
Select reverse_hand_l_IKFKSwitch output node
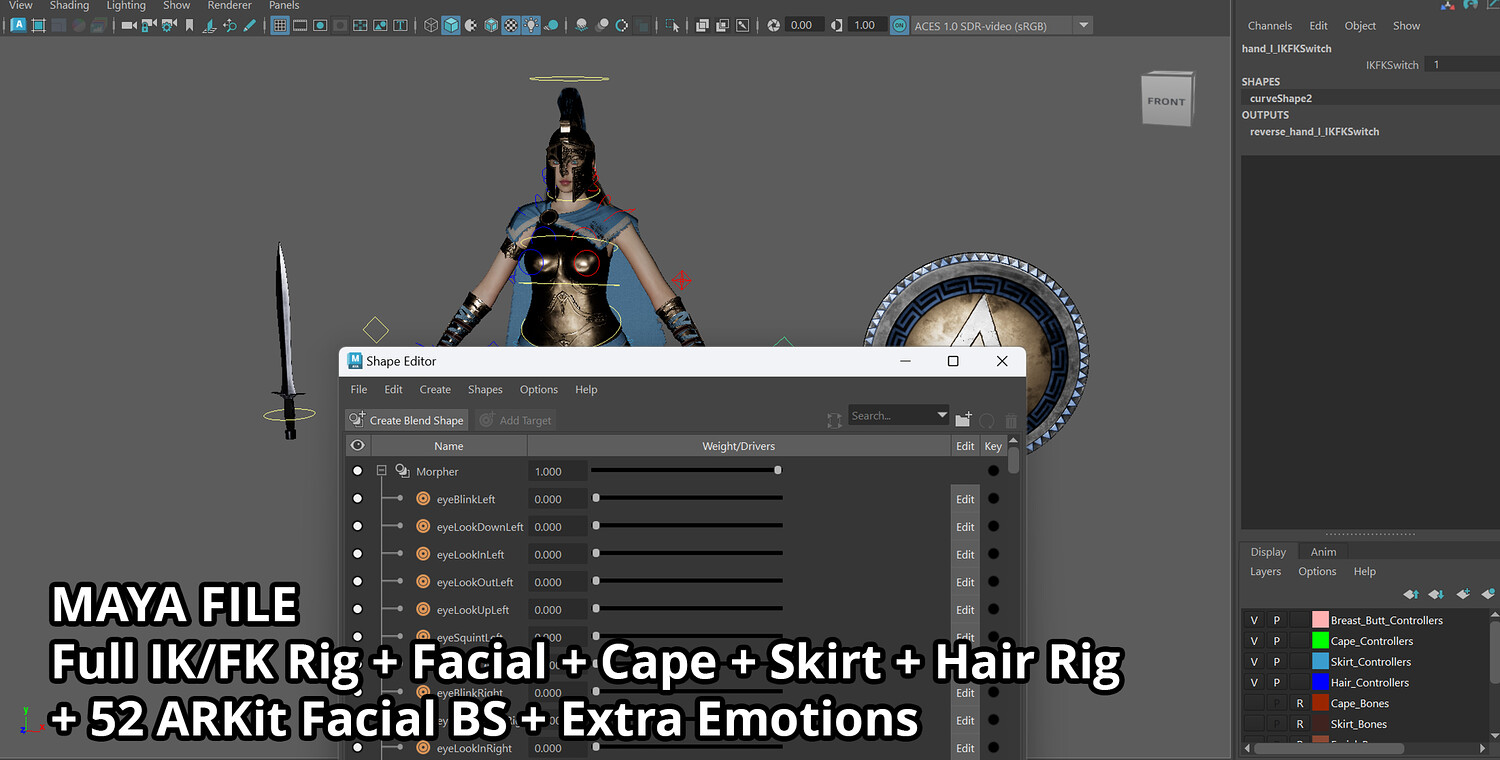click(x=1314, y=132)
